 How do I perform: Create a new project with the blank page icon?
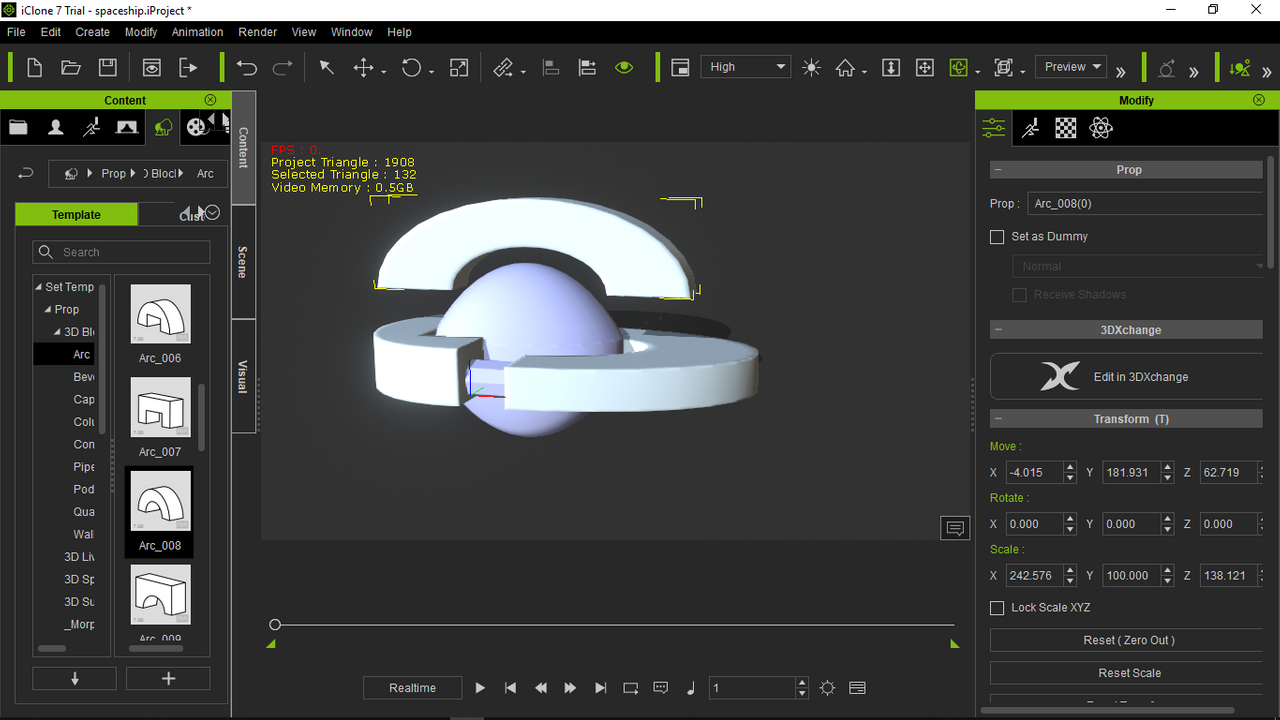pyautogui.click(x=34, y=68)
